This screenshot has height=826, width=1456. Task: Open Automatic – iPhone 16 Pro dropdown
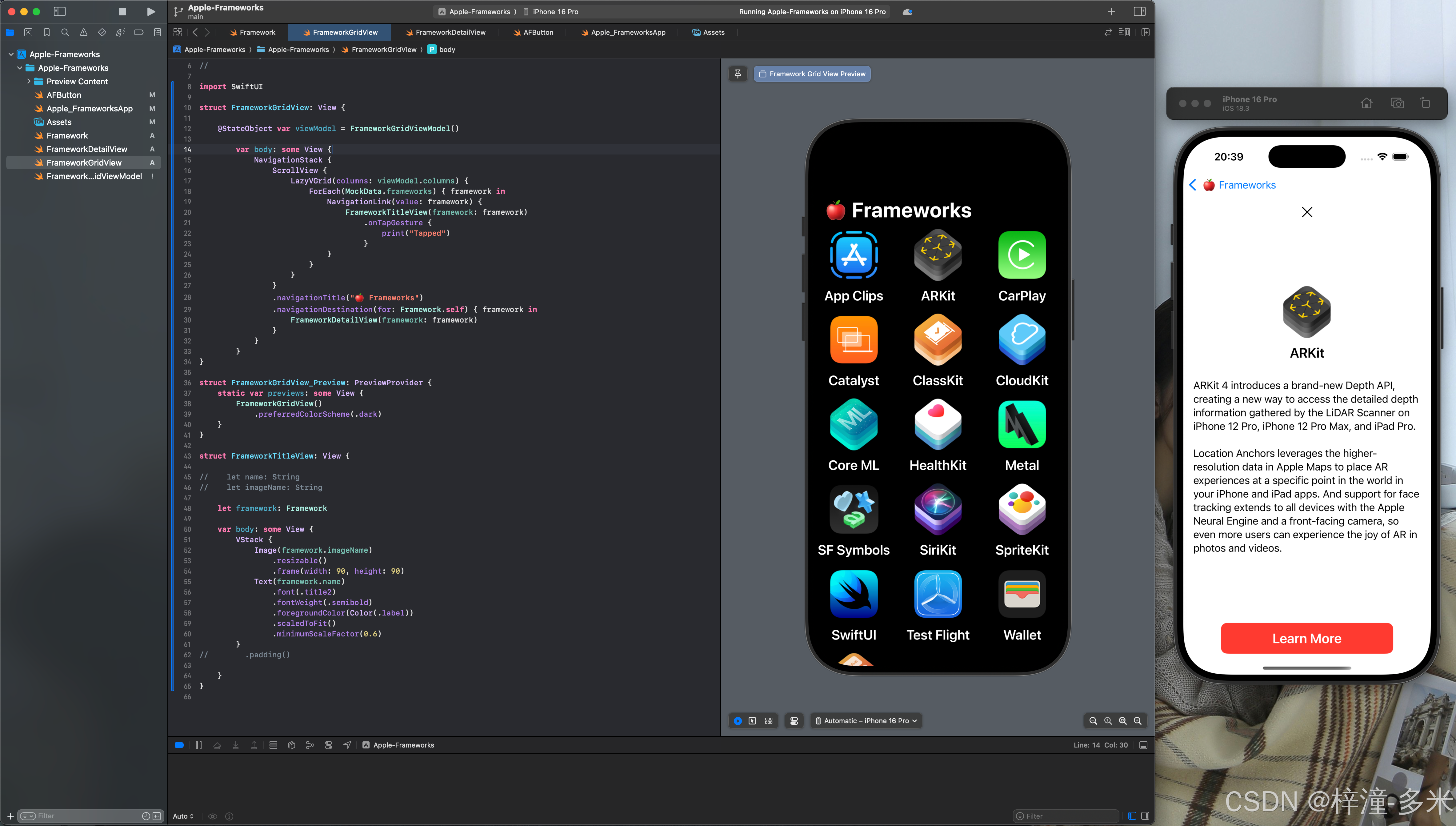click(866, 720)
